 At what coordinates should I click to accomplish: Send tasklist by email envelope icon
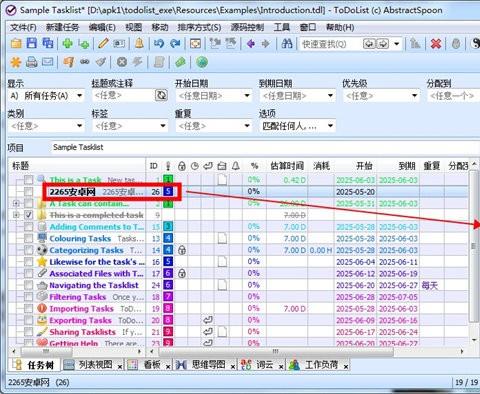tap(48, 62)
